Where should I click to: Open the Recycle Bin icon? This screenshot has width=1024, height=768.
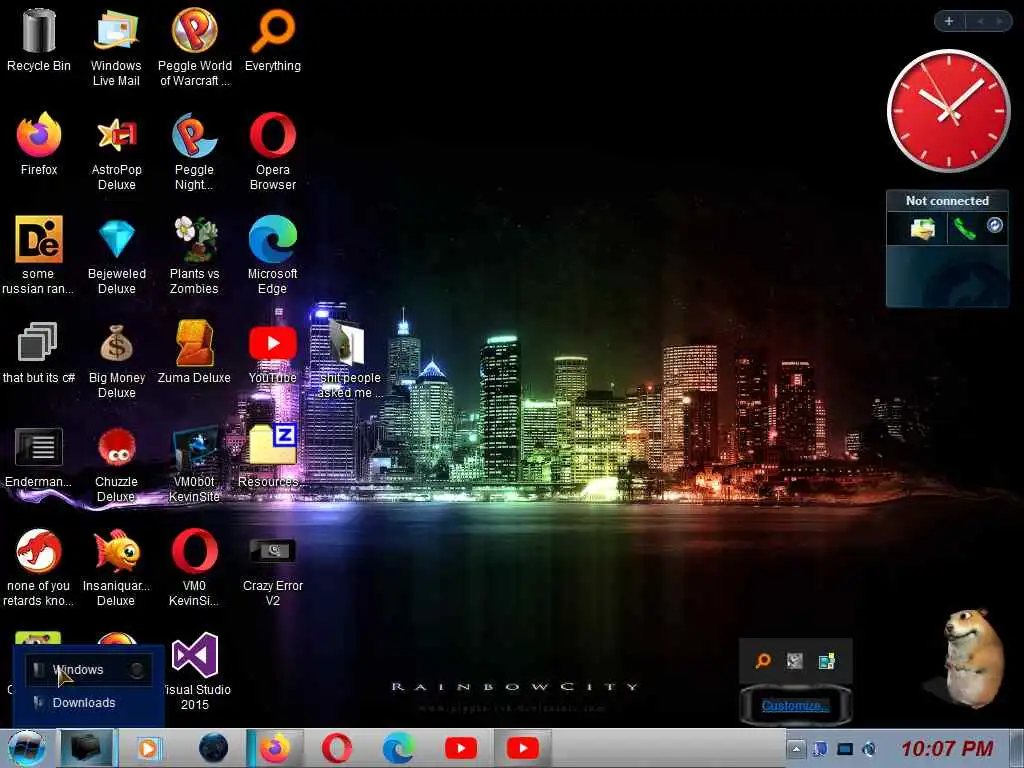point(39,40)
